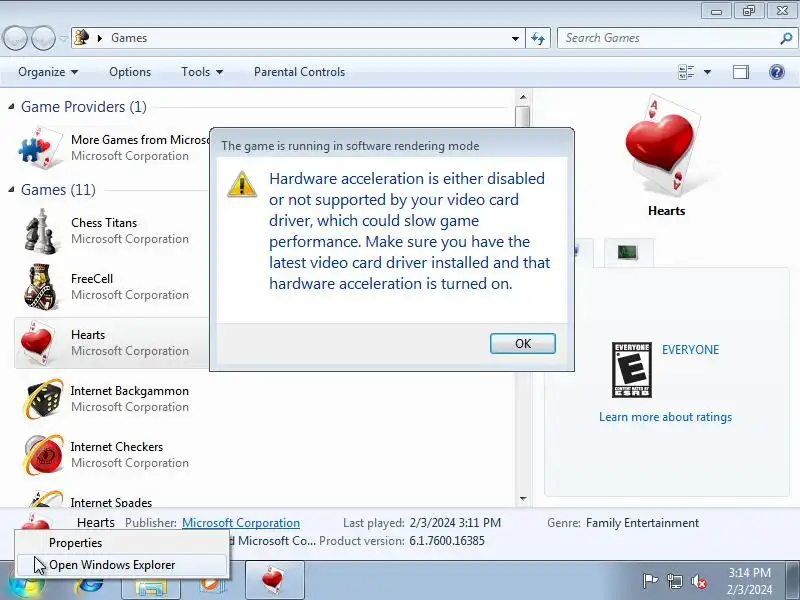This screenshot has height=600, width=800.
Task: Collapse the Game Providers group
Action: 11,107
